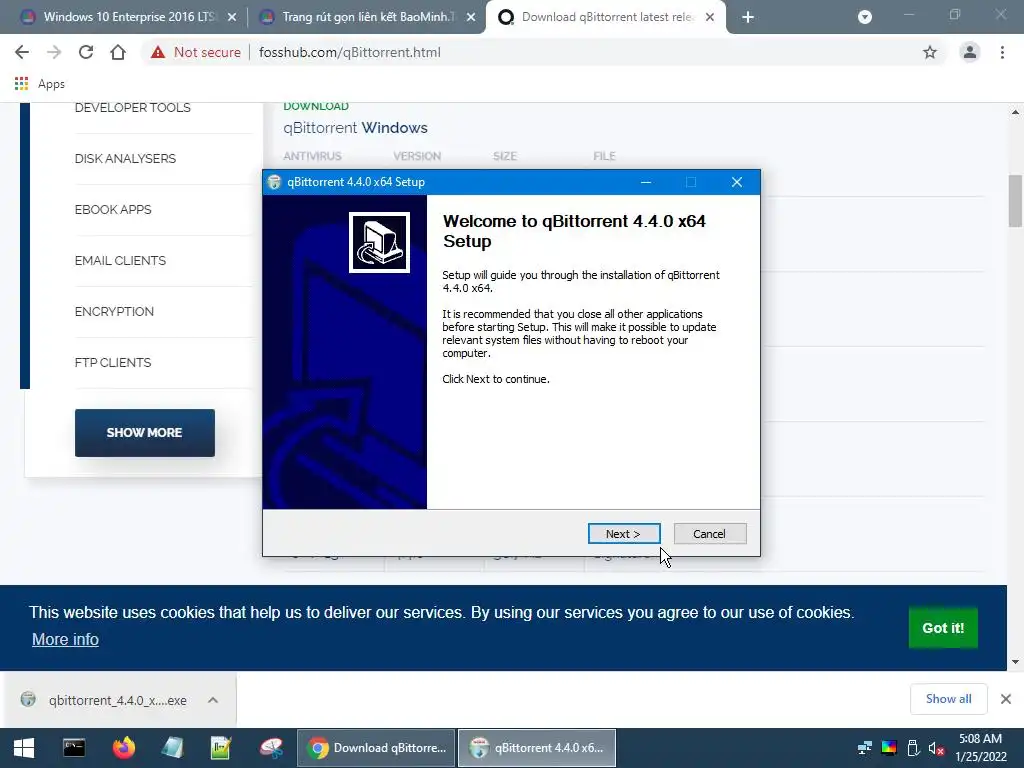Screen dimensions: 1024x768
Task: Click the page scrollbar thumb
Action: point(1015,201)
